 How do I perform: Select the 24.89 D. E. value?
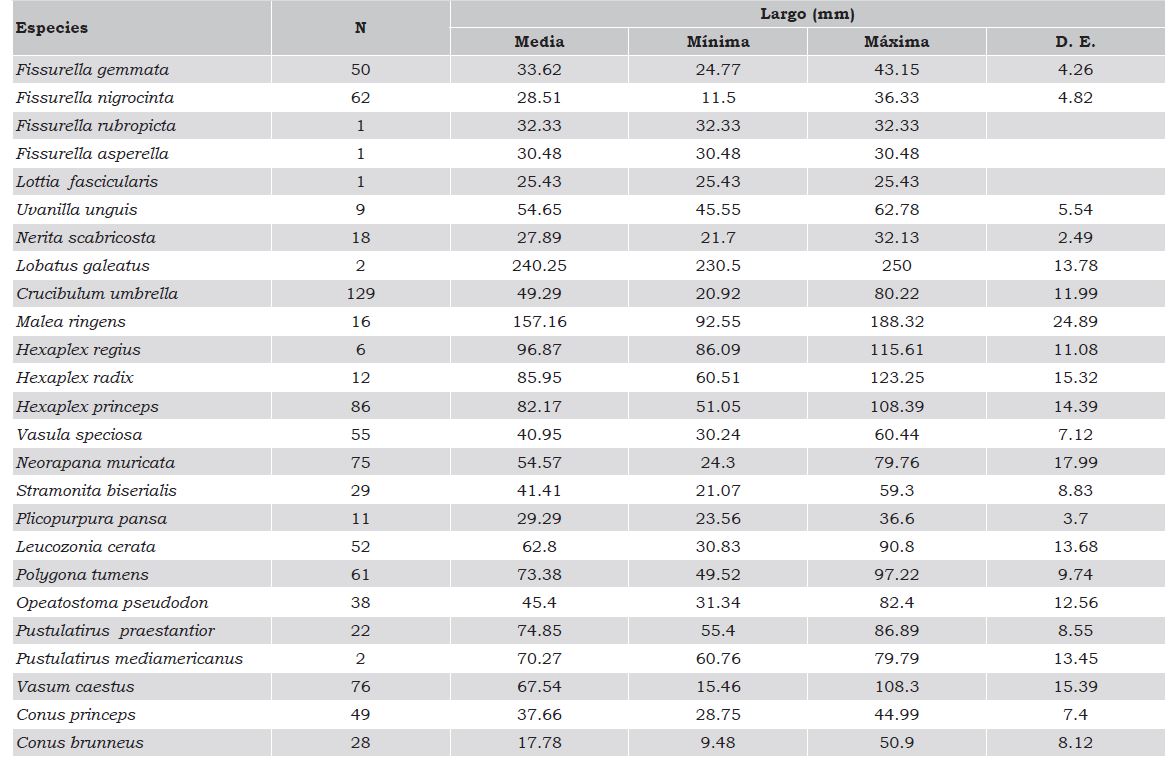pyautogui.click(x=1075, y=322)
